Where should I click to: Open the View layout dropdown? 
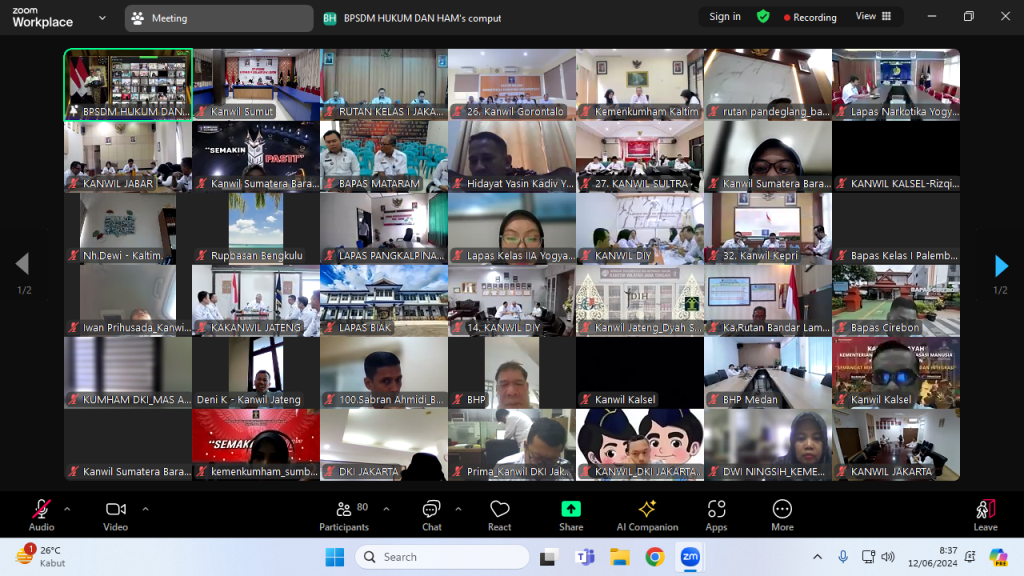[x=871, y=17]
